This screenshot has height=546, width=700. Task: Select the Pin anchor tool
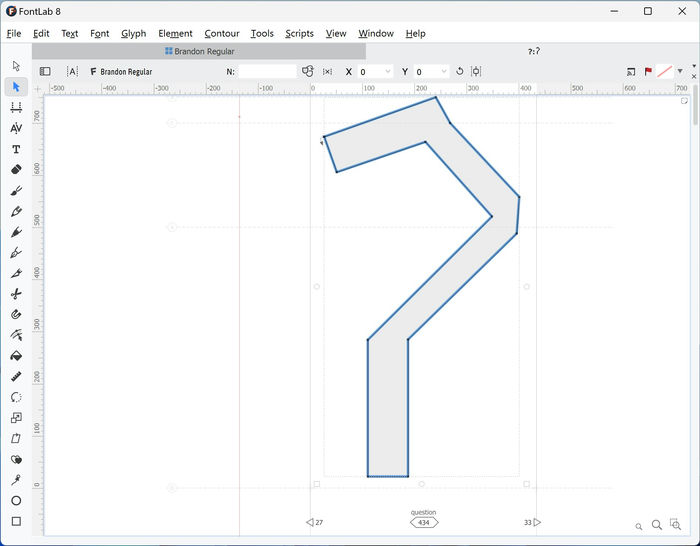16,480
